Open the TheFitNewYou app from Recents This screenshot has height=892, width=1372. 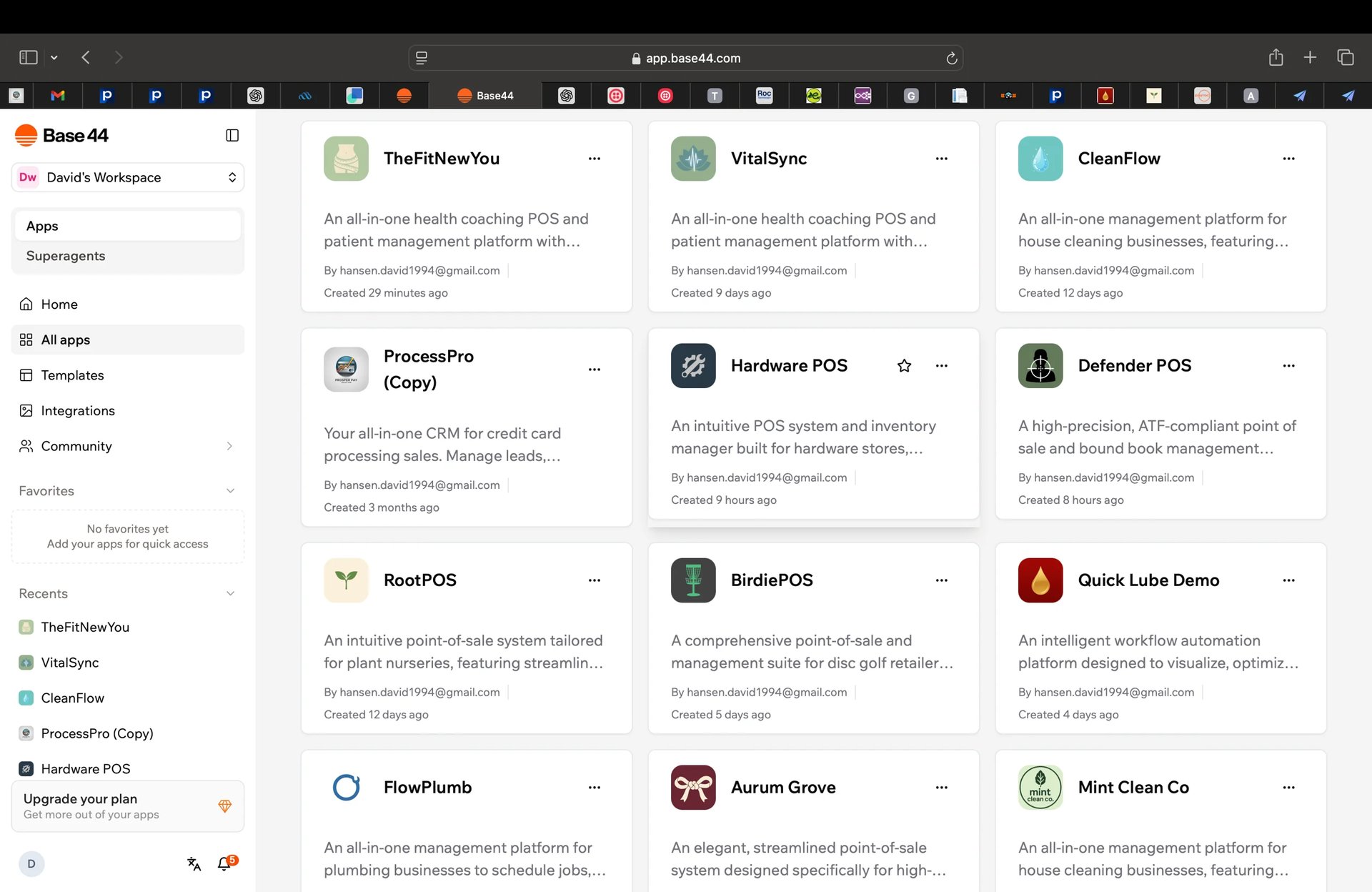click(85, 627)
